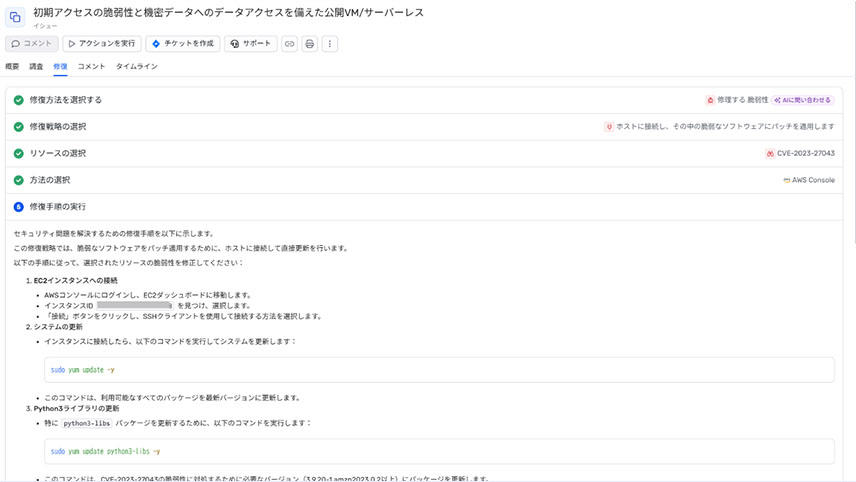
Task: Switch to 概要 tab
Action: pyautogui.click(x=12, y=67)
